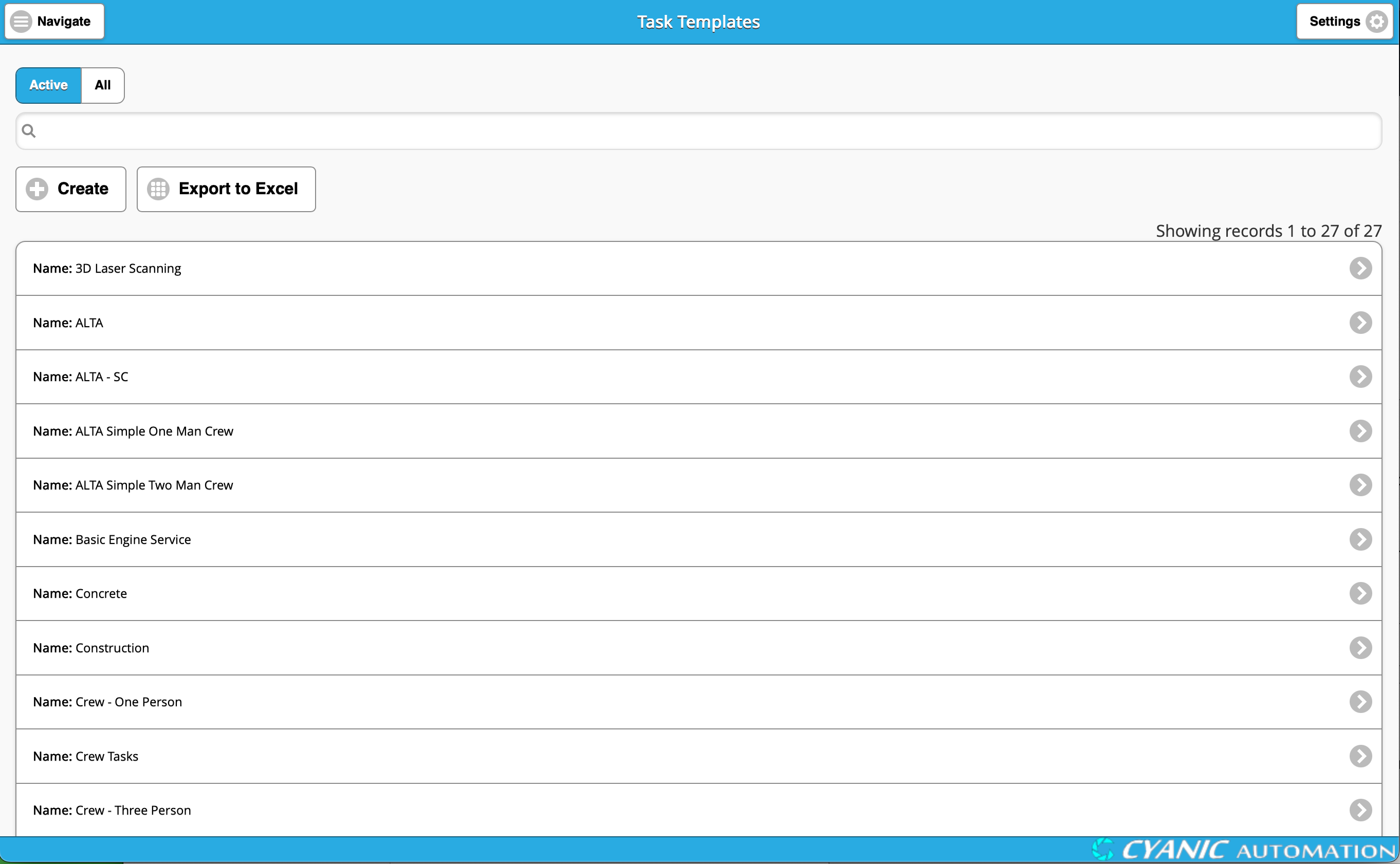Select the Construction template name

pyautogui.click(x=112, y=648)
